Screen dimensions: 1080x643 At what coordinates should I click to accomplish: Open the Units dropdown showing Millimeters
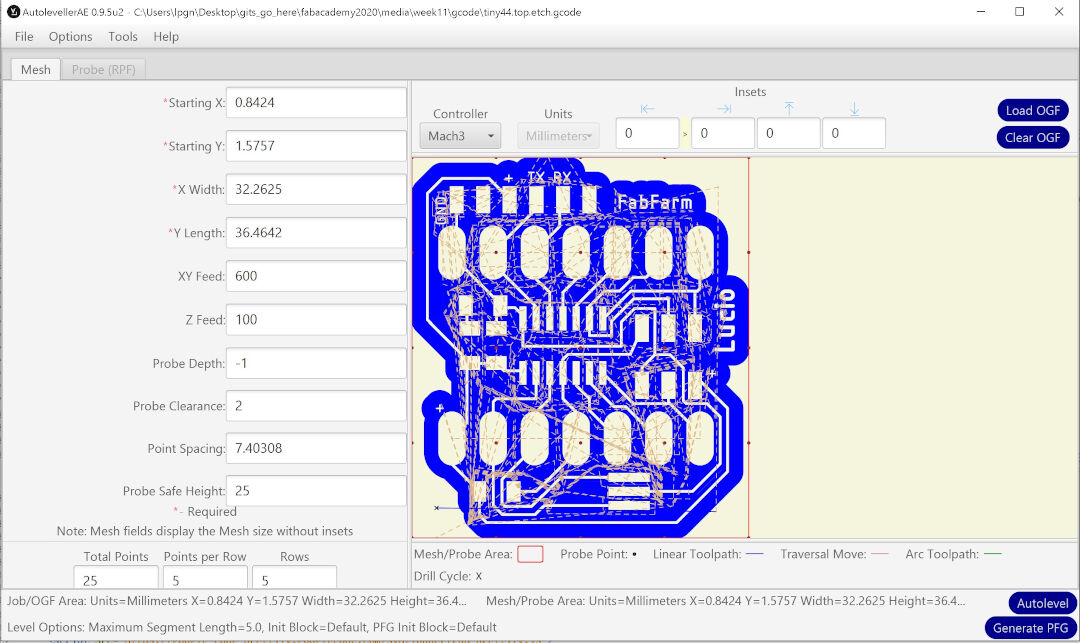point(560,136)
